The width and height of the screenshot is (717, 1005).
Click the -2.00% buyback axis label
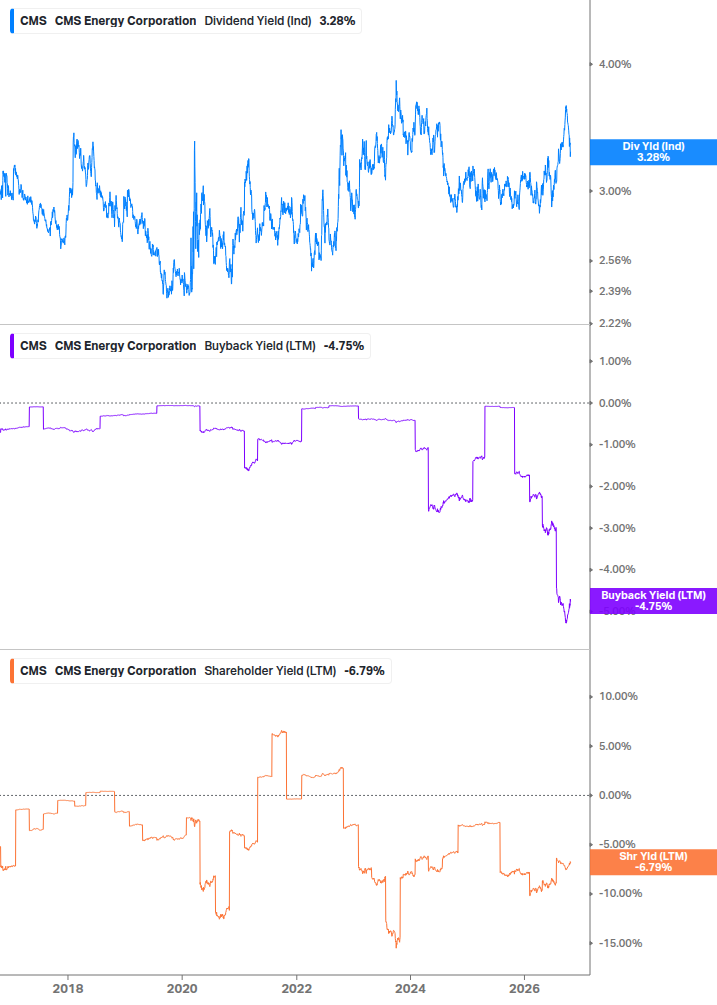(617, 486)
